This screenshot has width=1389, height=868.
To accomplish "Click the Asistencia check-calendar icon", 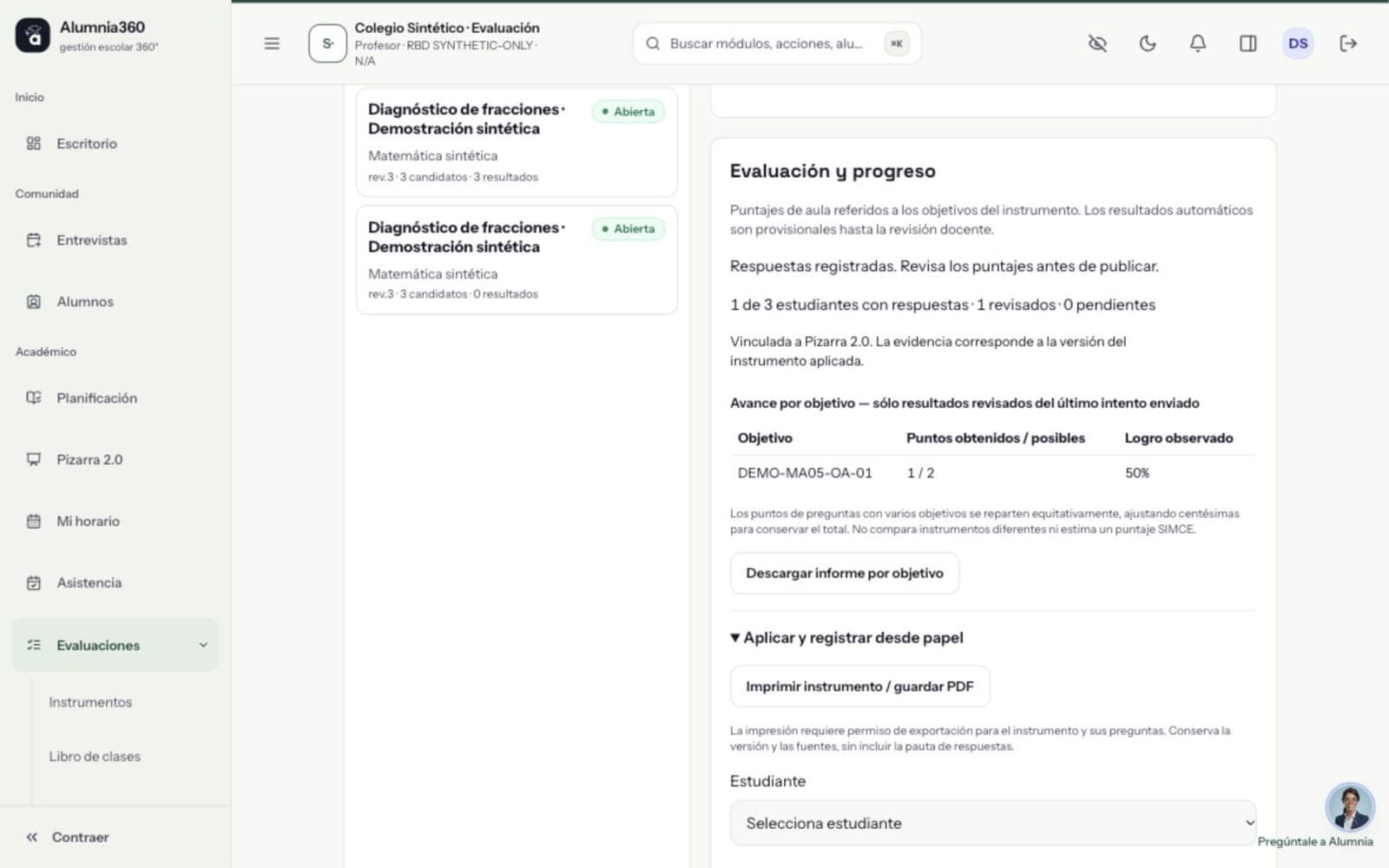I will (x=34, y=583).
